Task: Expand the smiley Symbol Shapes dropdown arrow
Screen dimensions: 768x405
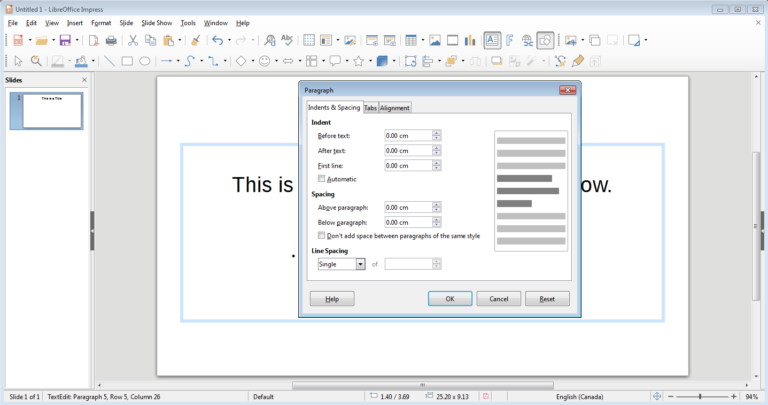Action: [x=277, y=61]
